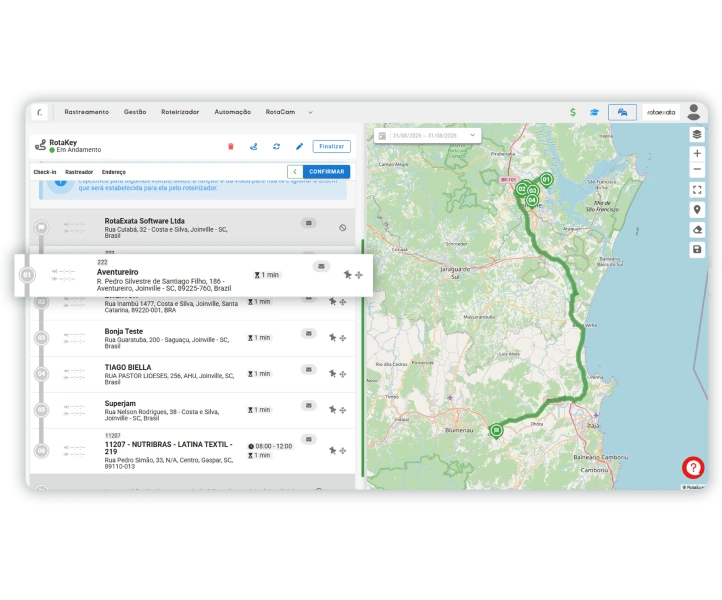Select the Check-in tab
722x600 pixels.
click(x=45, y=172)
